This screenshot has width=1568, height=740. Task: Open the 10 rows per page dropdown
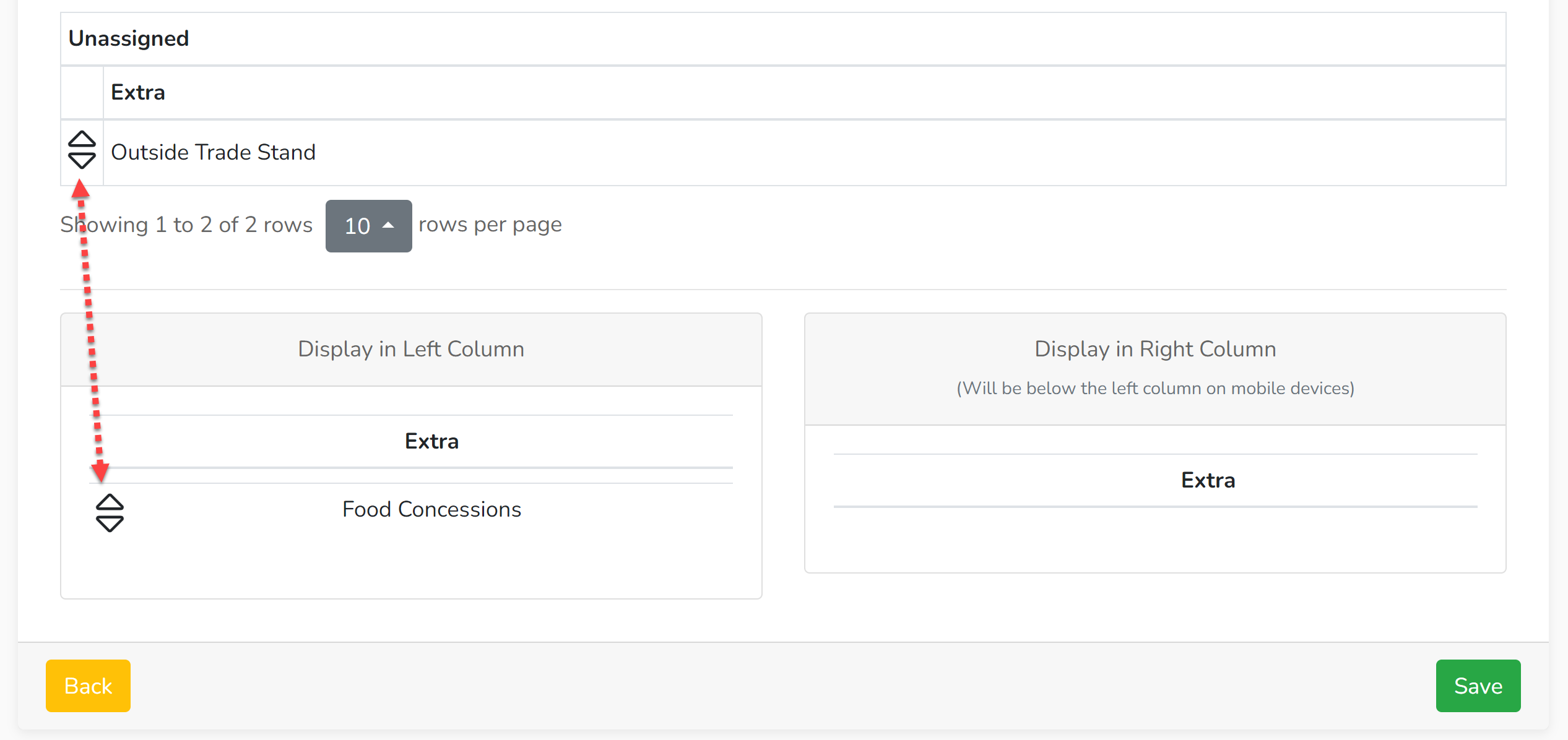point(369,226)
